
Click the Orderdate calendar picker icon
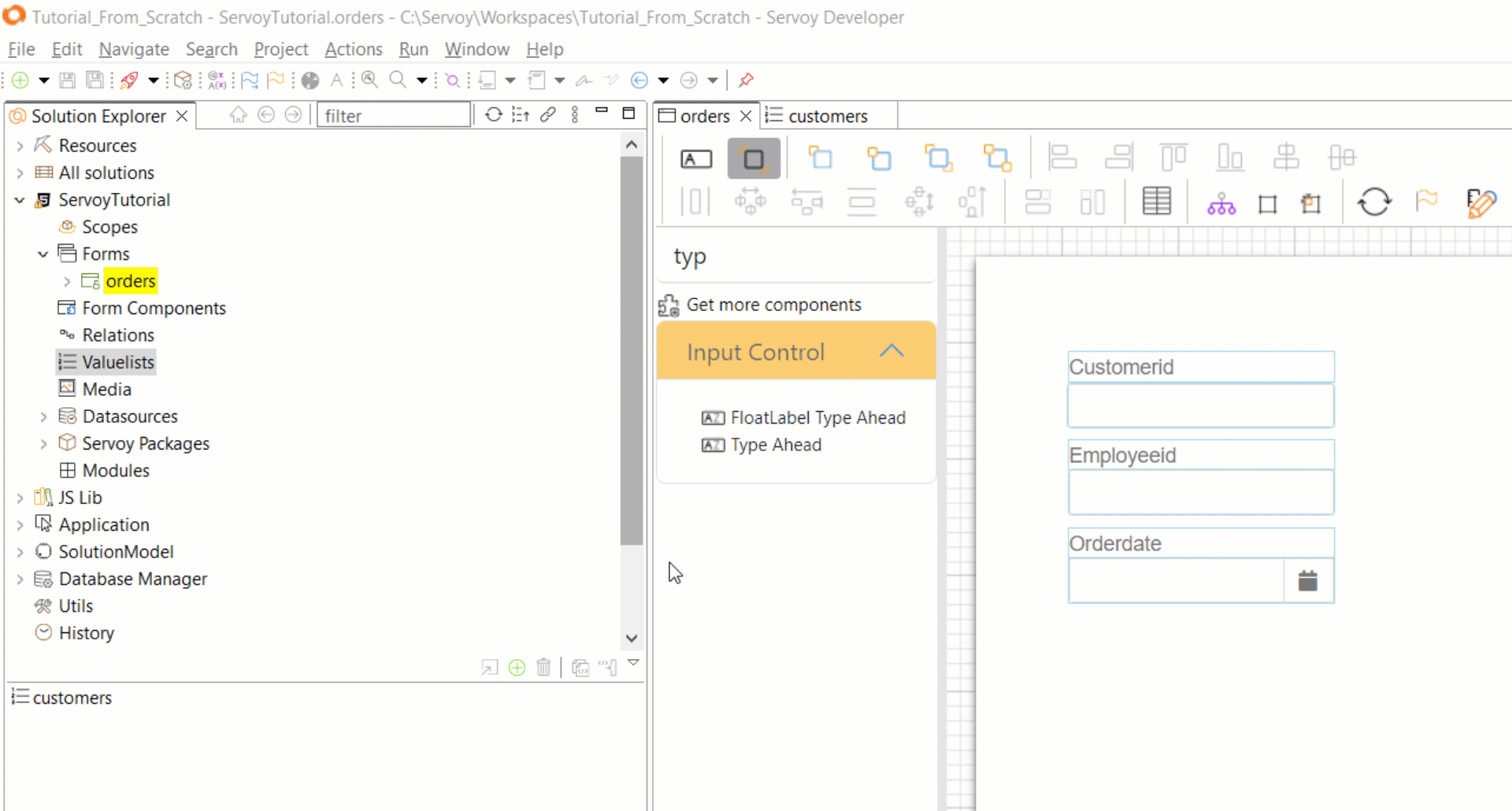tap(1307, 581)
